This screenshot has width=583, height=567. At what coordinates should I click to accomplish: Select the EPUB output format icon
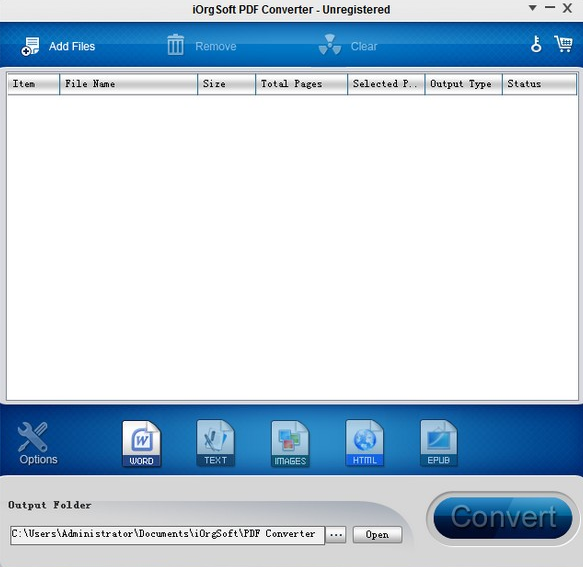point(439,443)
